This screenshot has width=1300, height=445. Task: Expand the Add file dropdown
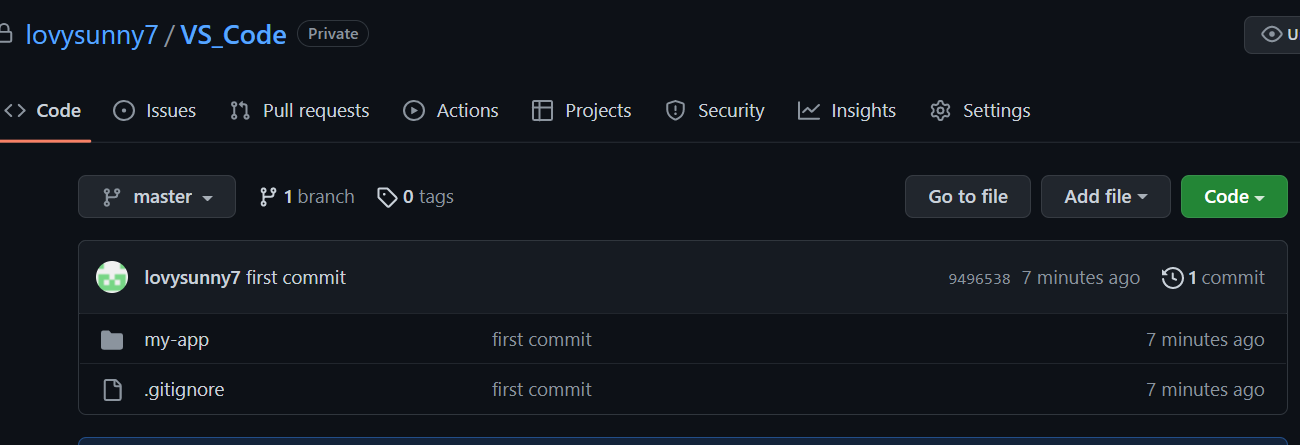click(x=1105, y=197)
